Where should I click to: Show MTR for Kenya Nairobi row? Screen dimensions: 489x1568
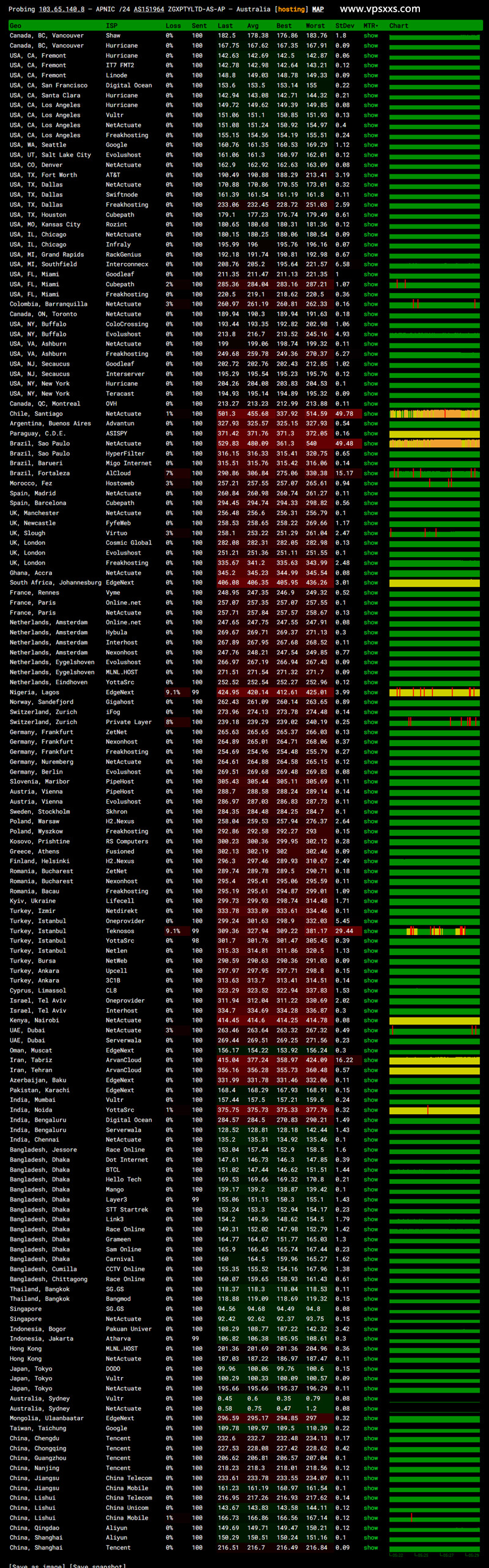point(370,1020)
